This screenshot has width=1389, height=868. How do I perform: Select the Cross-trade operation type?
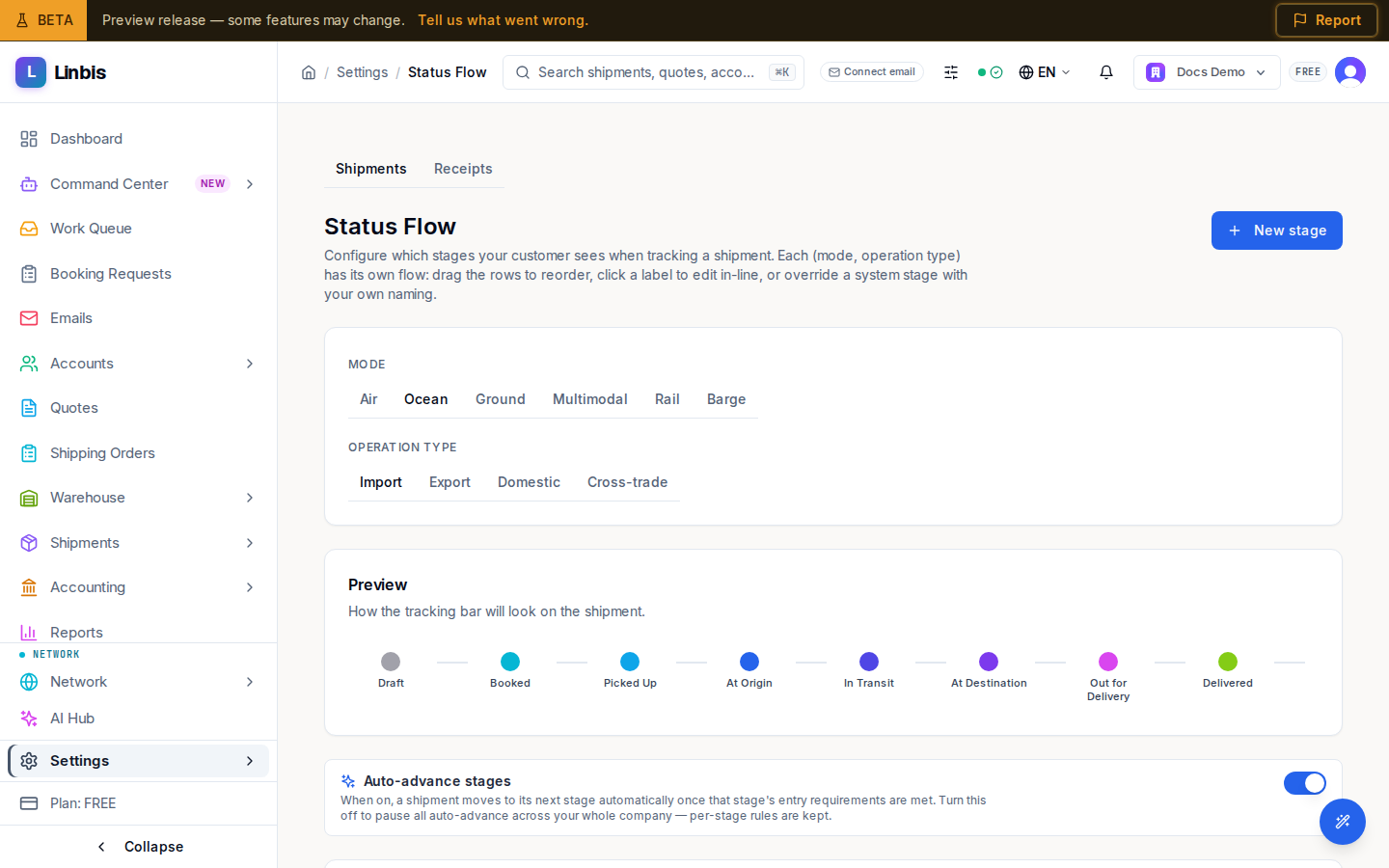pyautogui.click(x=628, y=482)
